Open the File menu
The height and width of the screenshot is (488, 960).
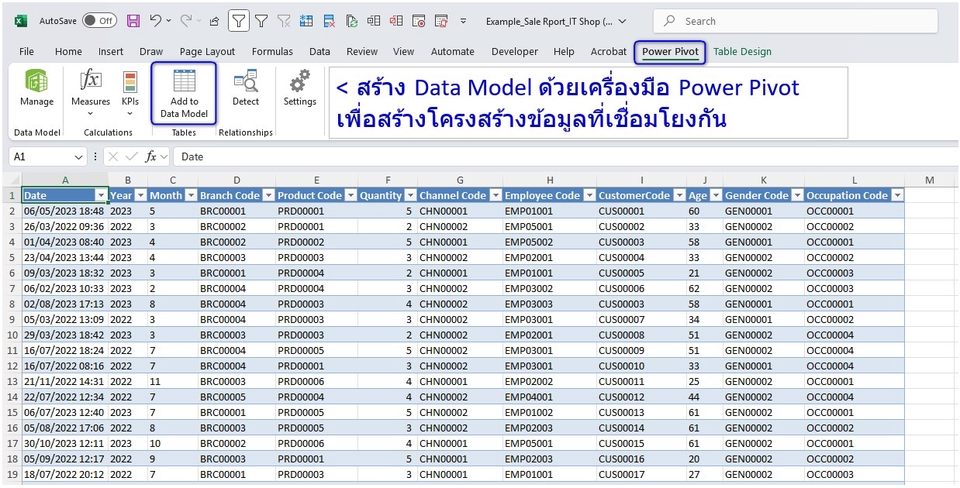pyautogui.click(x=27, y=52)
